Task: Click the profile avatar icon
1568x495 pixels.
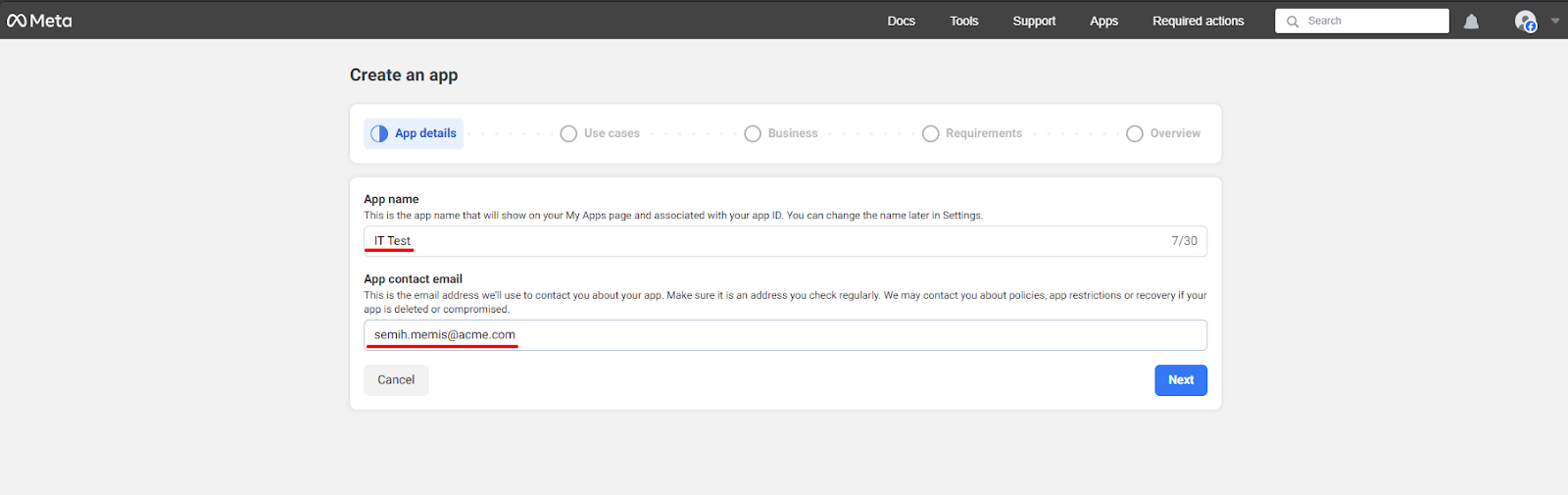Action: click(1525, 21)
